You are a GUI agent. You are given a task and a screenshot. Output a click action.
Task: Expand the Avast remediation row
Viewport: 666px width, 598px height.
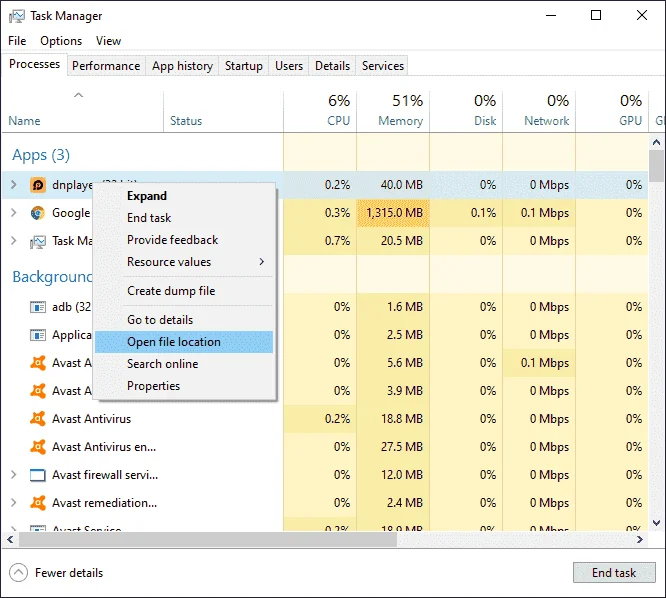[14, 503]
